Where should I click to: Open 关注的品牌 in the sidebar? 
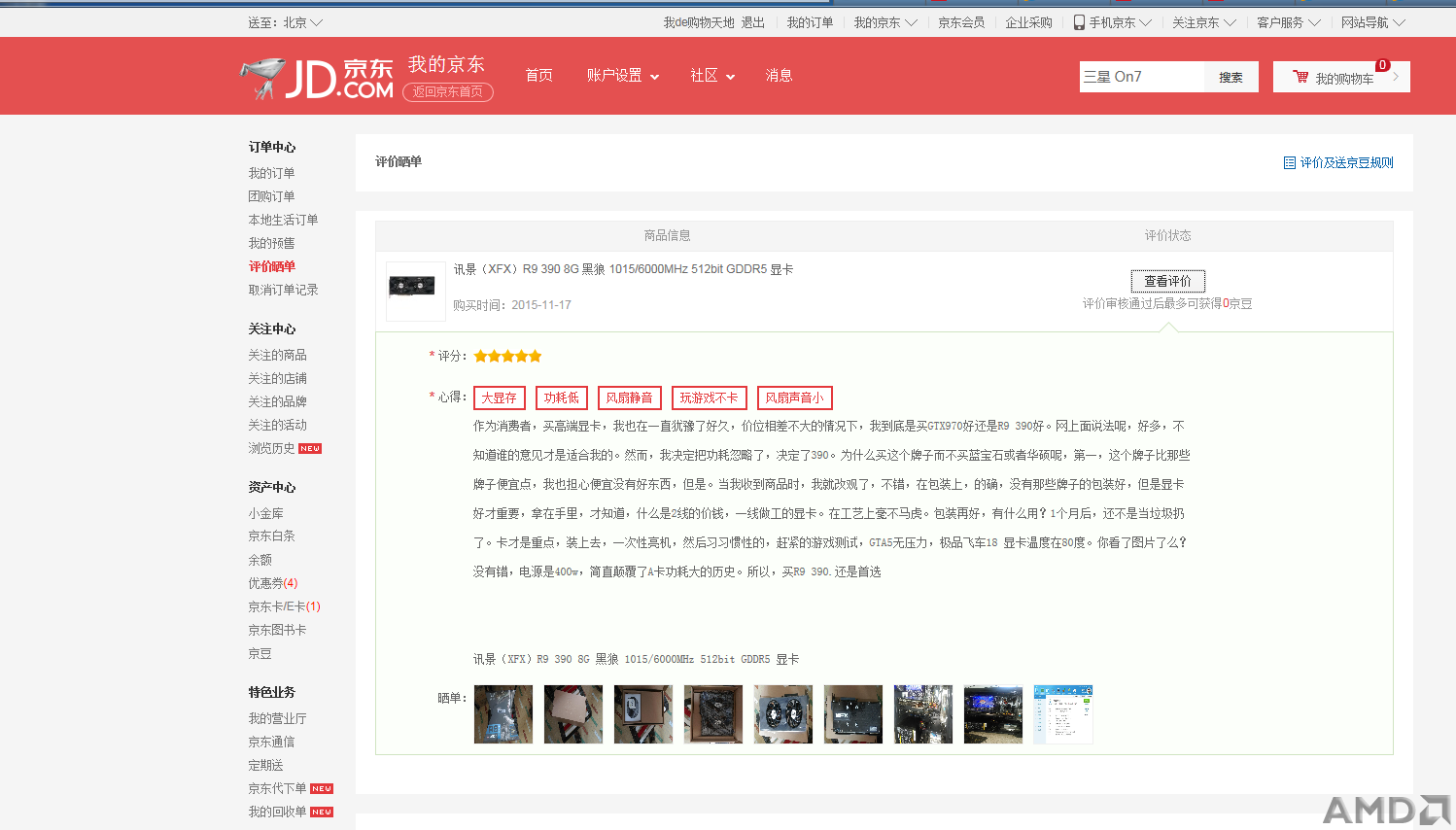point(277,401)
